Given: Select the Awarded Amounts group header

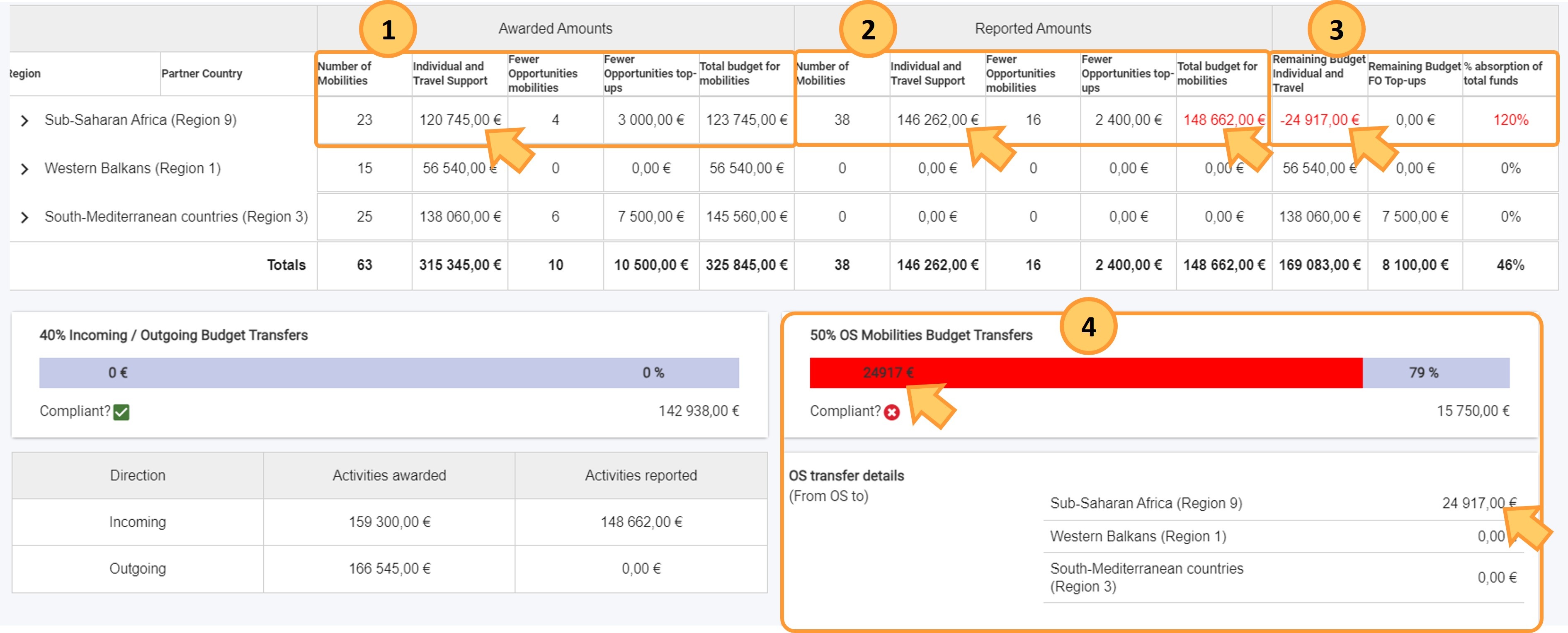Looking at the screenshot, I should [555, 28].
